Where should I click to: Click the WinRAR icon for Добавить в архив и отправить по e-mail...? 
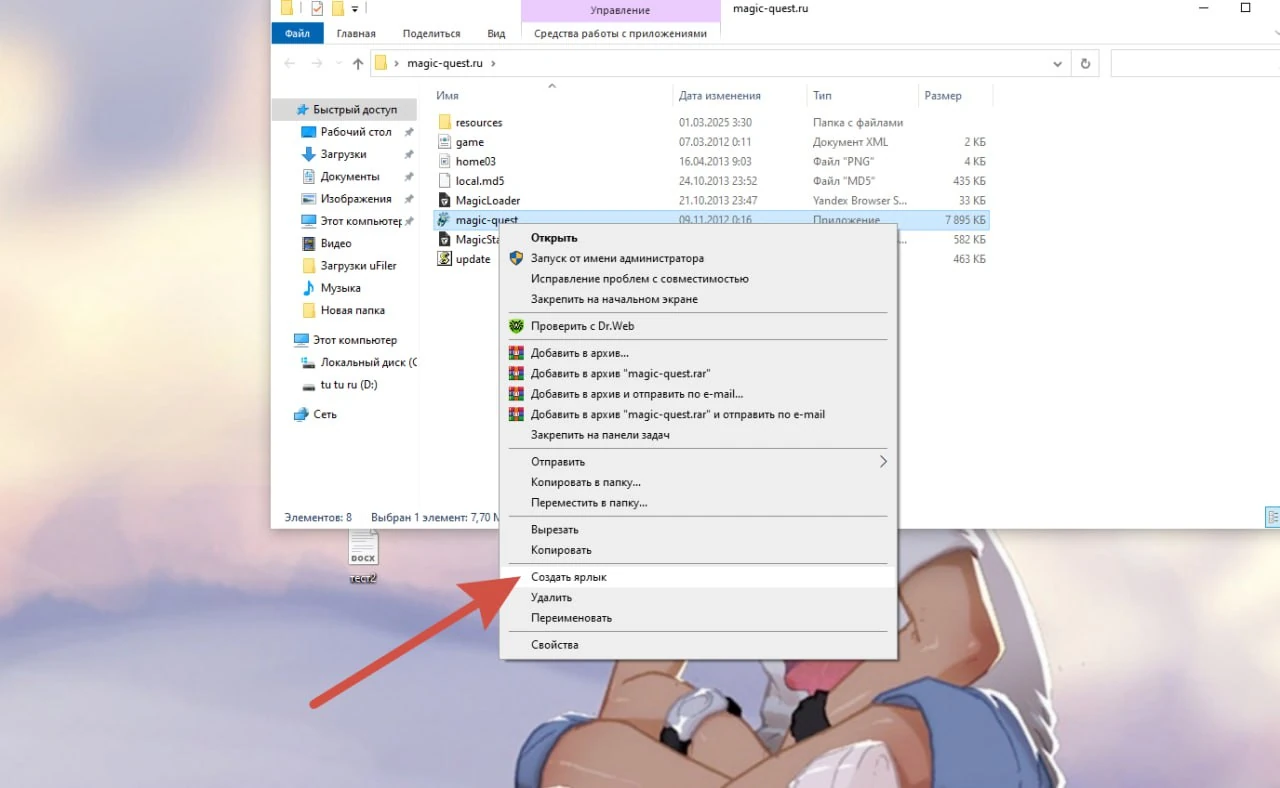pos(516,394)
